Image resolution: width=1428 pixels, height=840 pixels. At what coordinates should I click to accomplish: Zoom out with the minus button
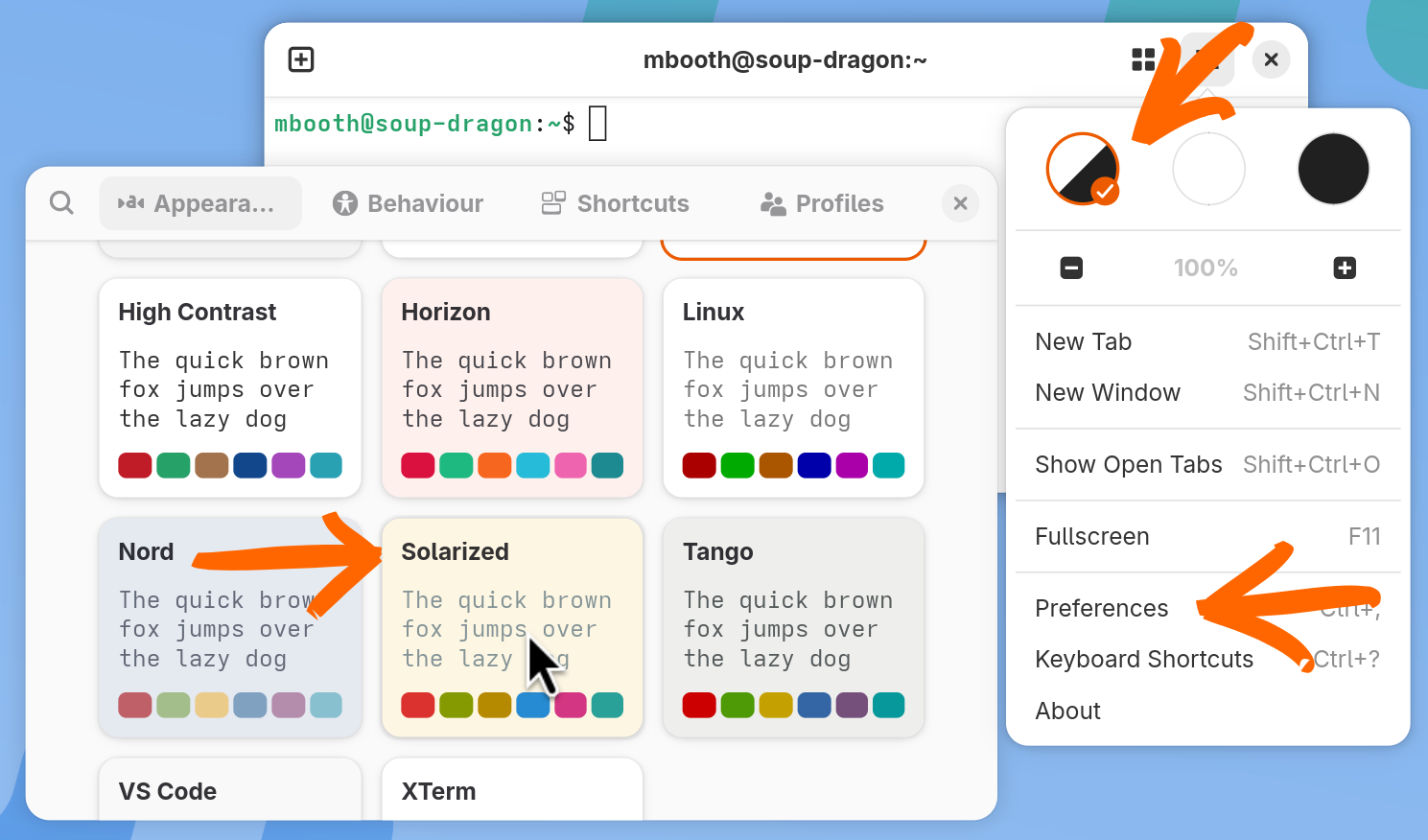[1071, 268]
